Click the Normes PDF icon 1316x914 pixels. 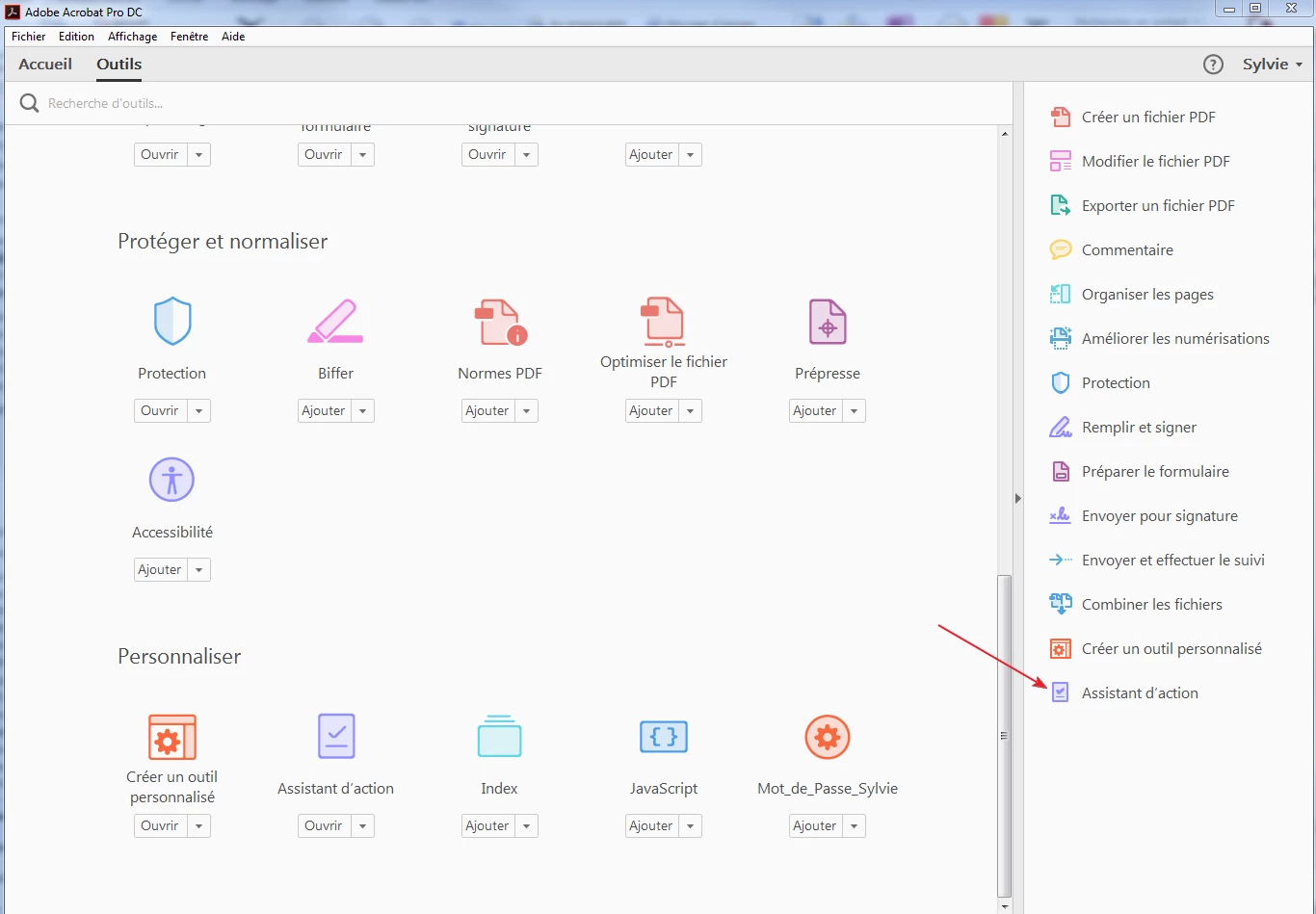(500, 322)
